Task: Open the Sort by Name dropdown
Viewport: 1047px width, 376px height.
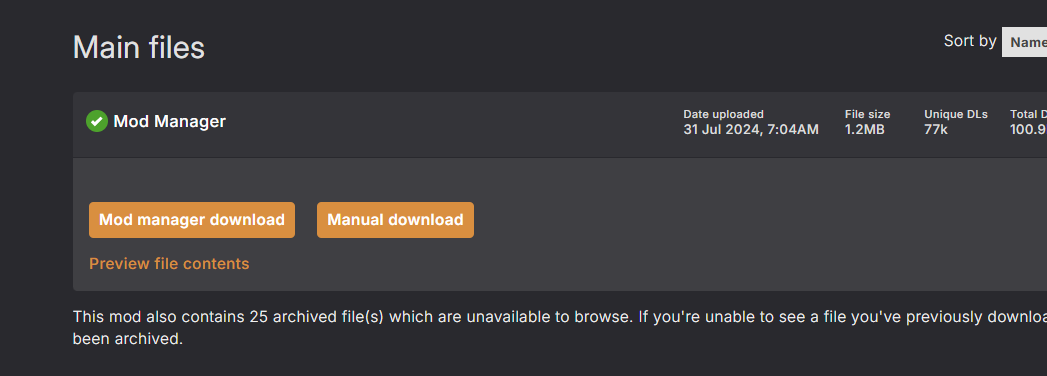Action: [1024, 42]
